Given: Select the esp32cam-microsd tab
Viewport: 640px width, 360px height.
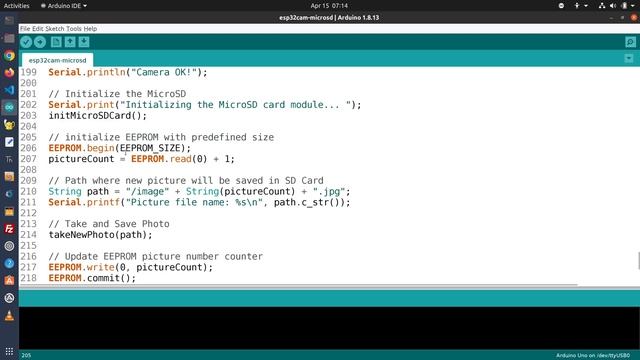Looking at the screenshot, I should pos(58,60).
